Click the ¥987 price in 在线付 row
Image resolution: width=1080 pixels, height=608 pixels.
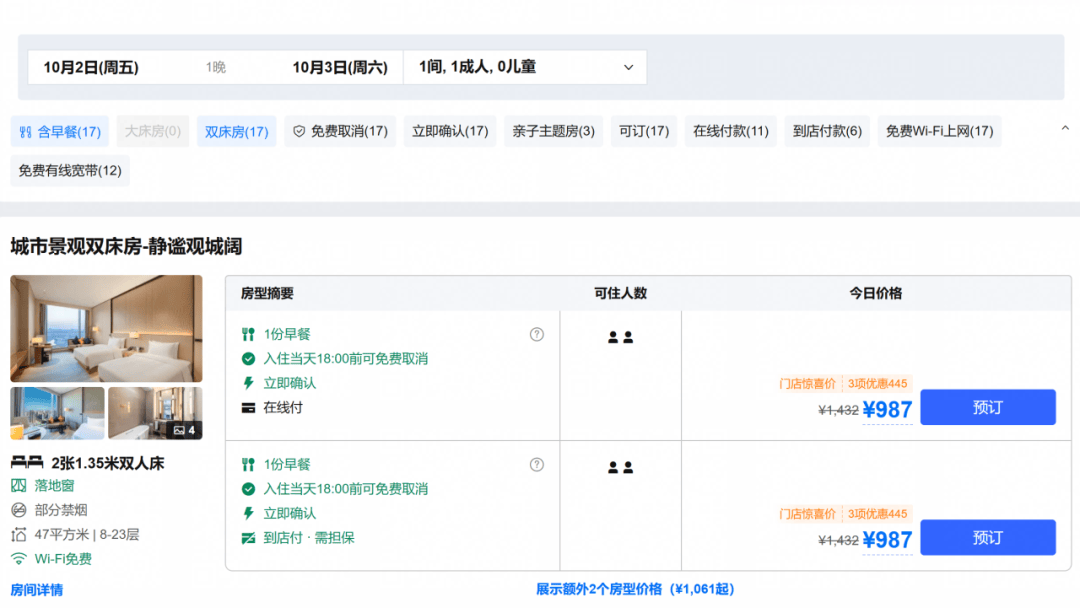coord(887,410)
